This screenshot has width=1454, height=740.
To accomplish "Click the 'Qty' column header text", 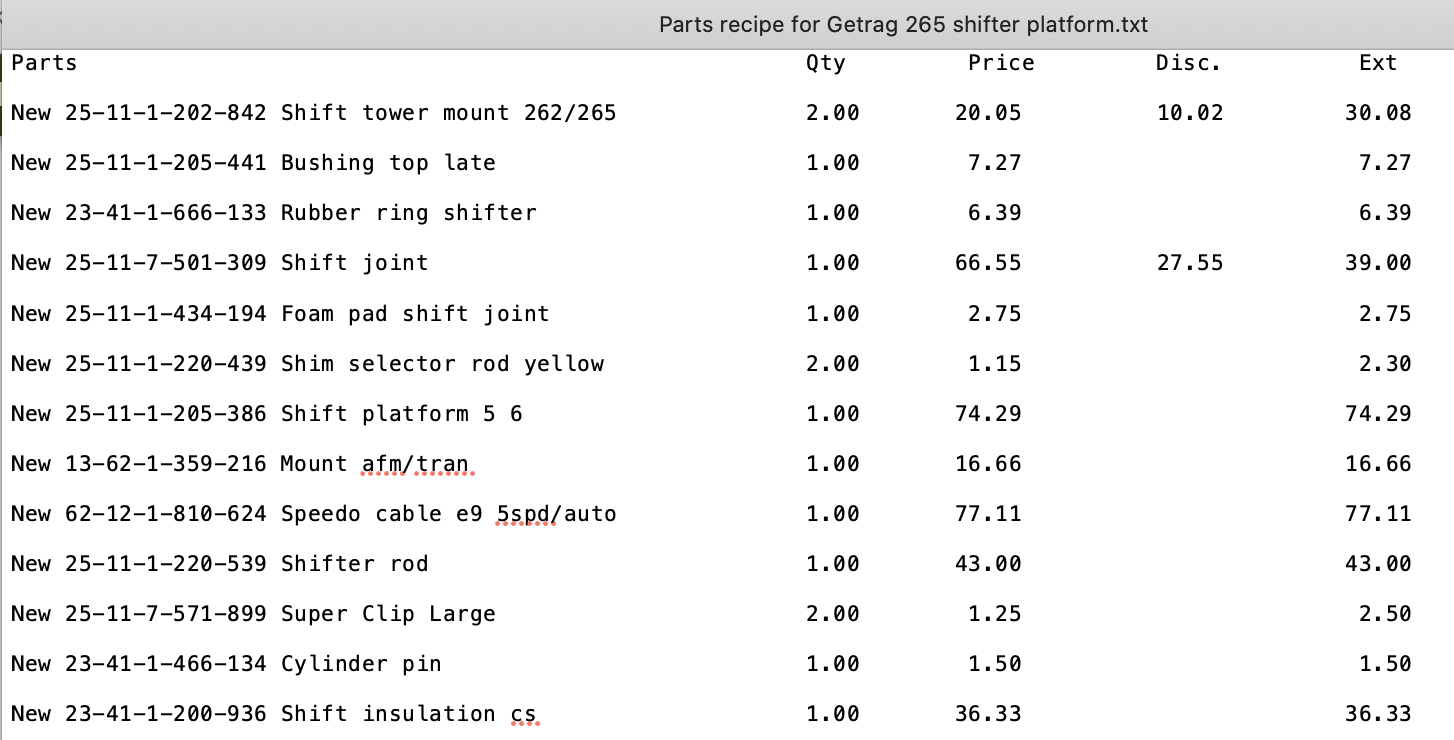I will click(x=825, y=63).
